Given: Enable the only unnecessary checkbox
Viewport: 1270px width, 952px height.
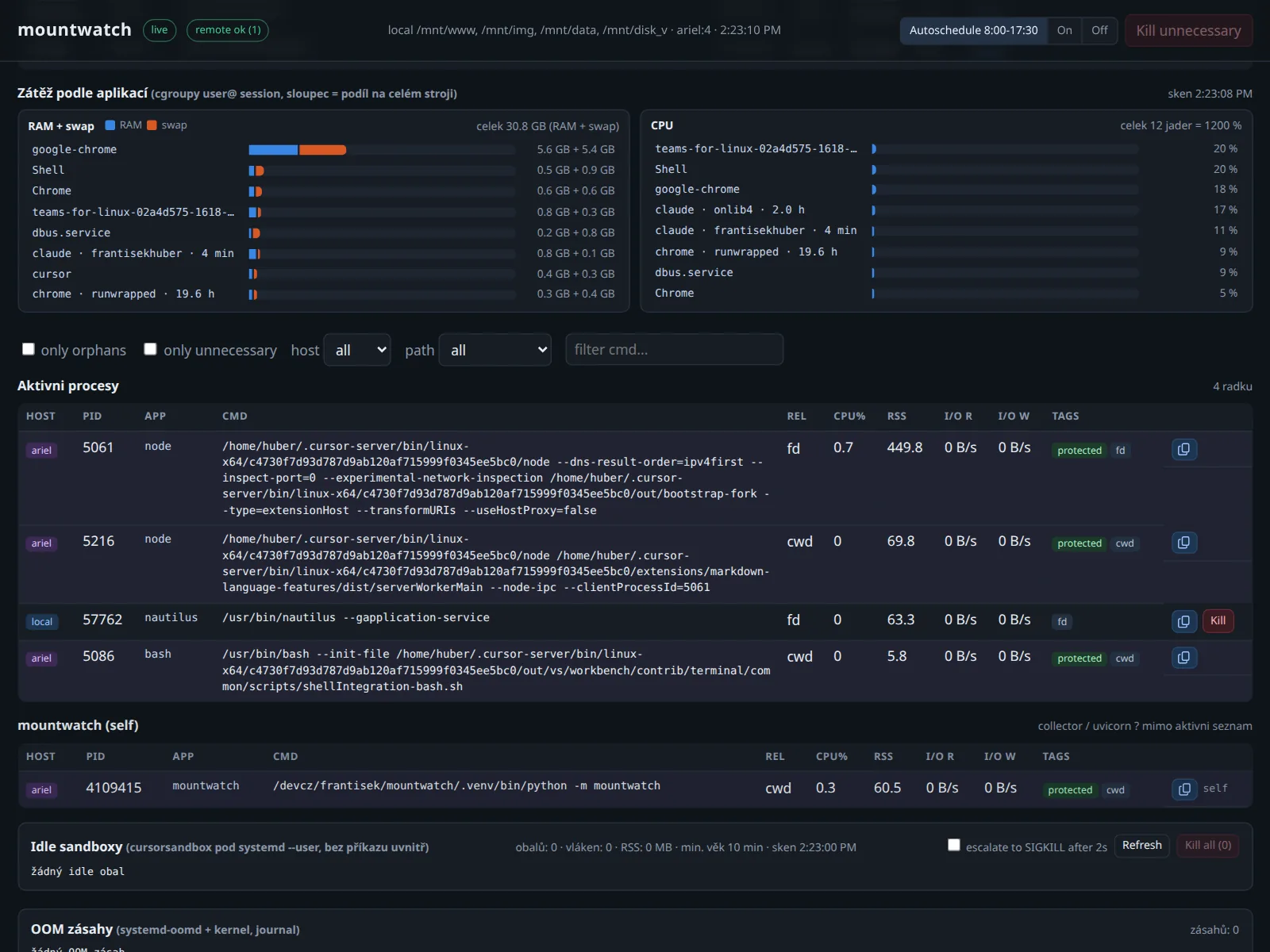Looking at the screenshot, I should tap(150, 349).
